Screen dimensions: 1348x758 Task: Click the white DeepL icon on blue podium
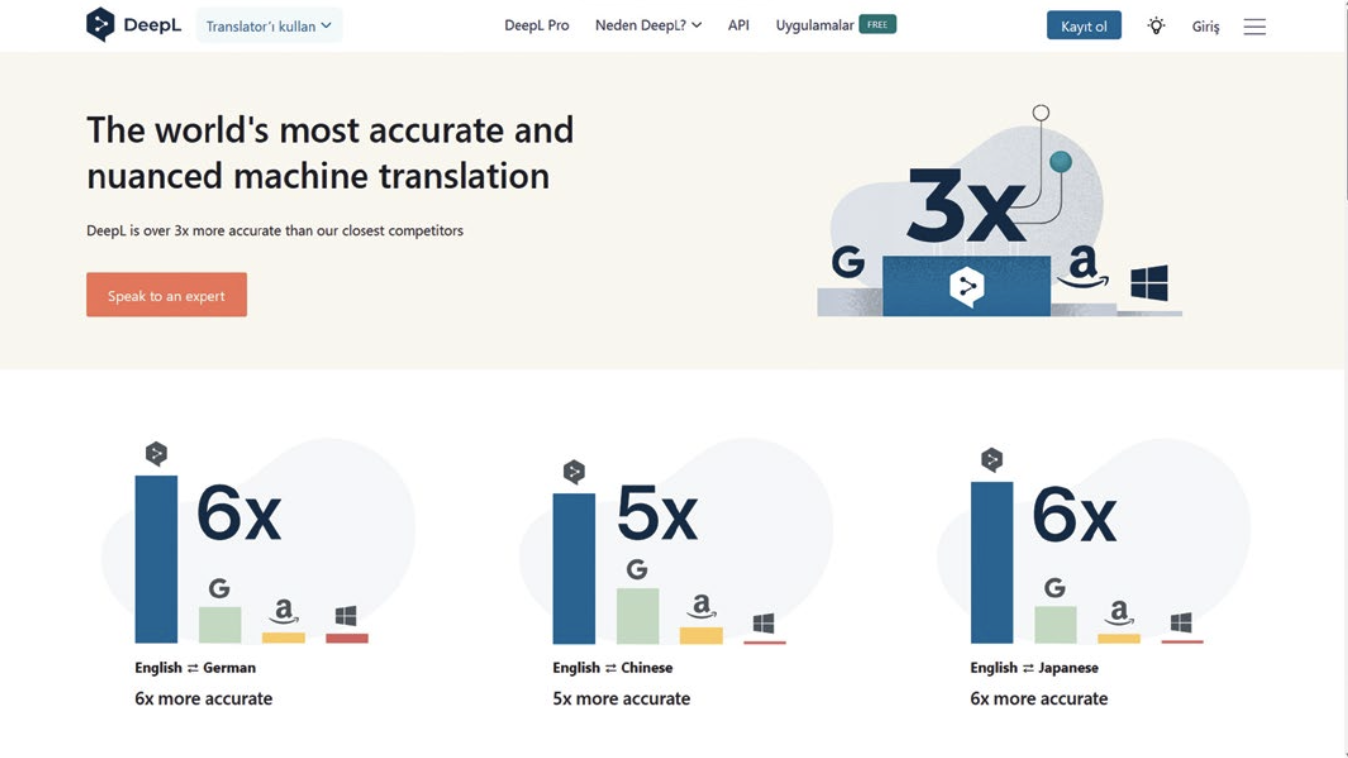click(966, 287)
